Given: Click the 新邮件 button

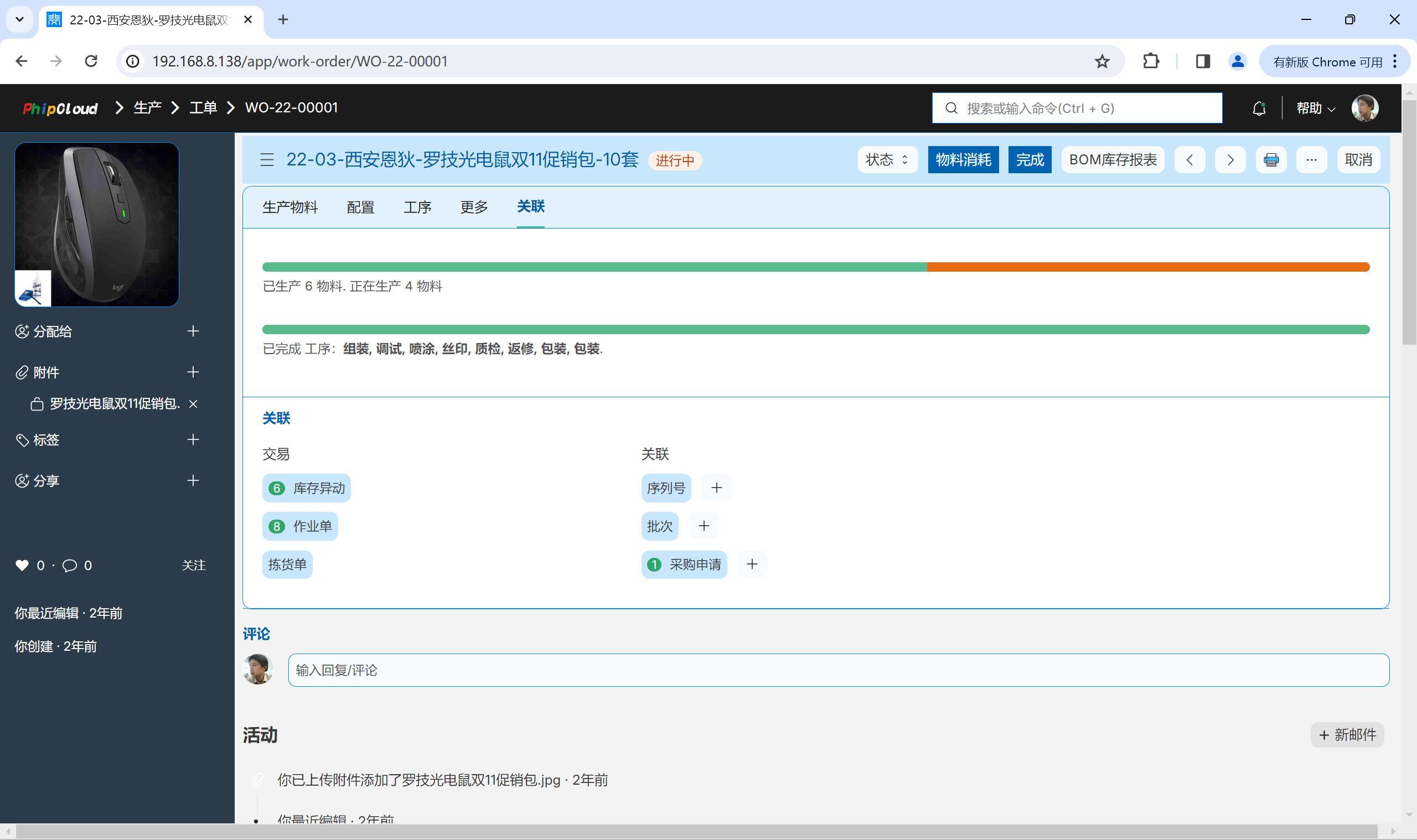Looking at the screenshot, I should pyautogui.click(x=1347, y=735).
